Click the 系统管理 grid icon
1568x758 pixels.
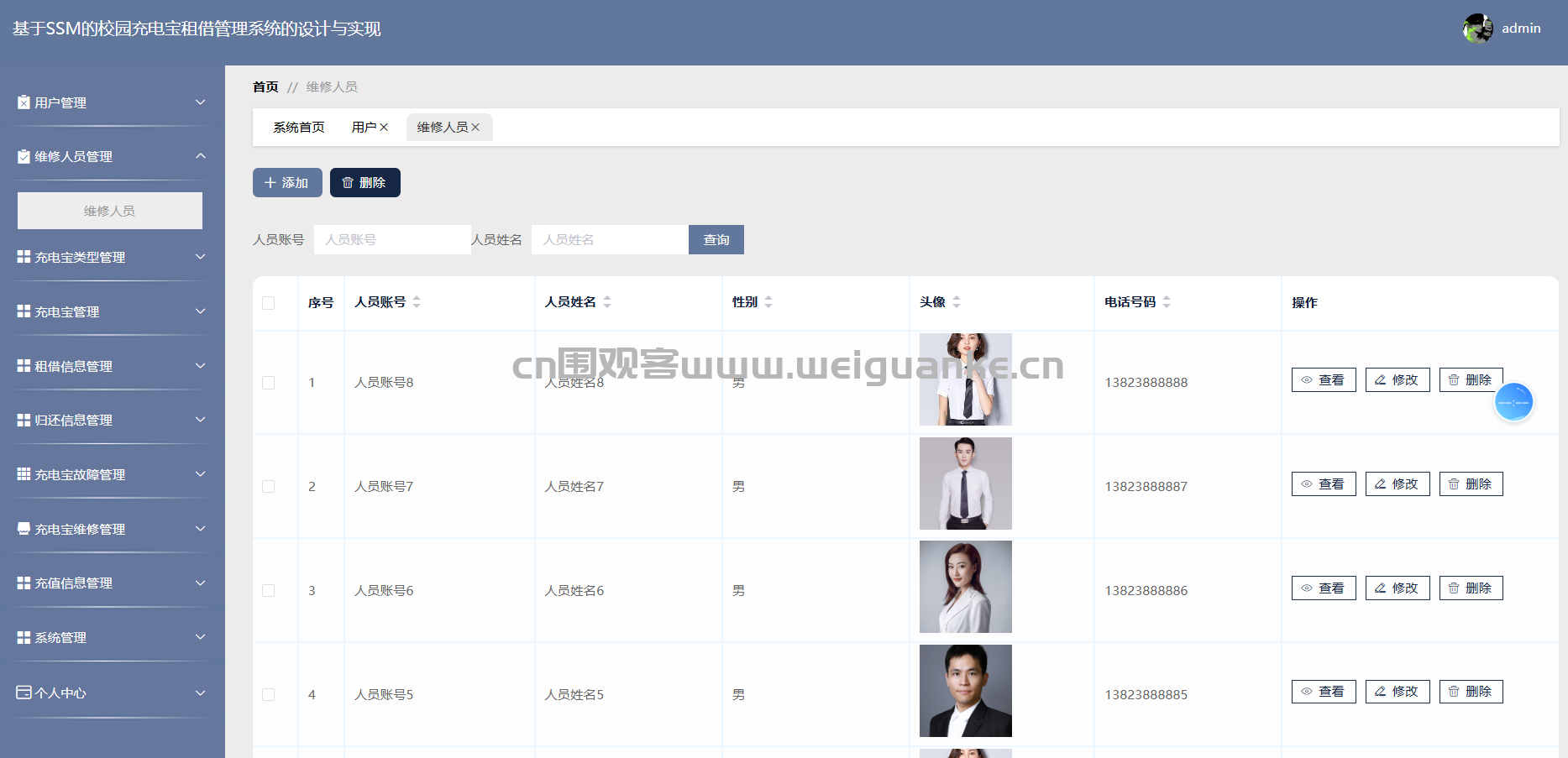click(x=24, y=637)
